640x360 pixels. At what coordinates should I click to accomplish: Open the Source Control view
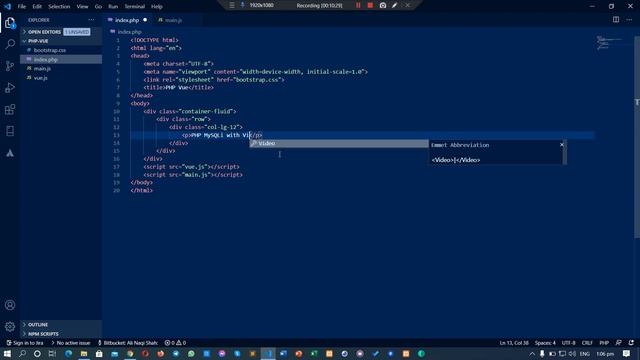(10, 66)
